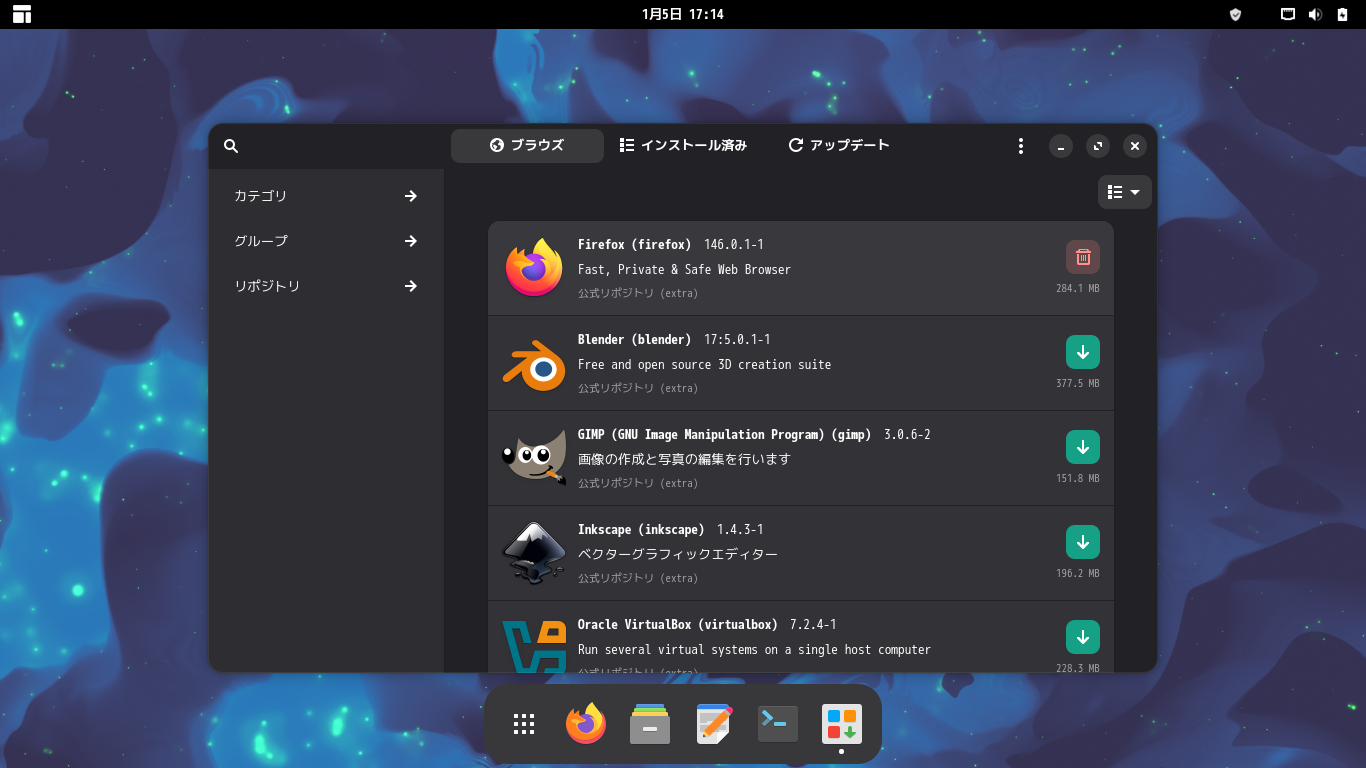Image resolution: width=1366 pixels, height=768 pixels.
Task: Switch to the アップデート tab
Action: (x=839, y=146)
